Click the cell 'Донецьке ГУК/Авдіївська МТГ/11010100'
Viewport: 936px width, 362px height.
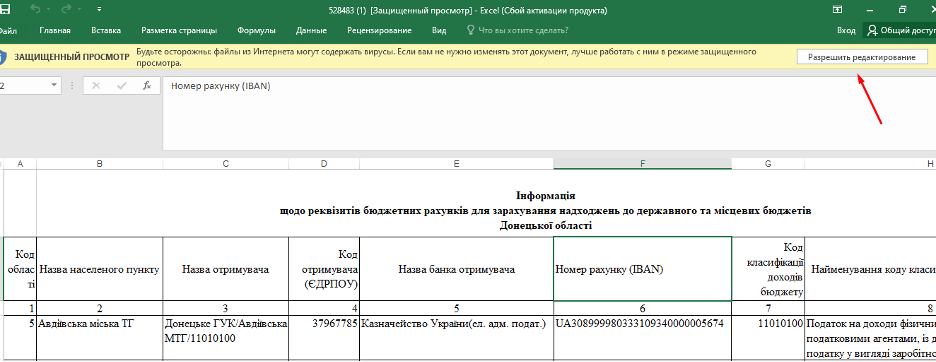[x=225, y=338]
